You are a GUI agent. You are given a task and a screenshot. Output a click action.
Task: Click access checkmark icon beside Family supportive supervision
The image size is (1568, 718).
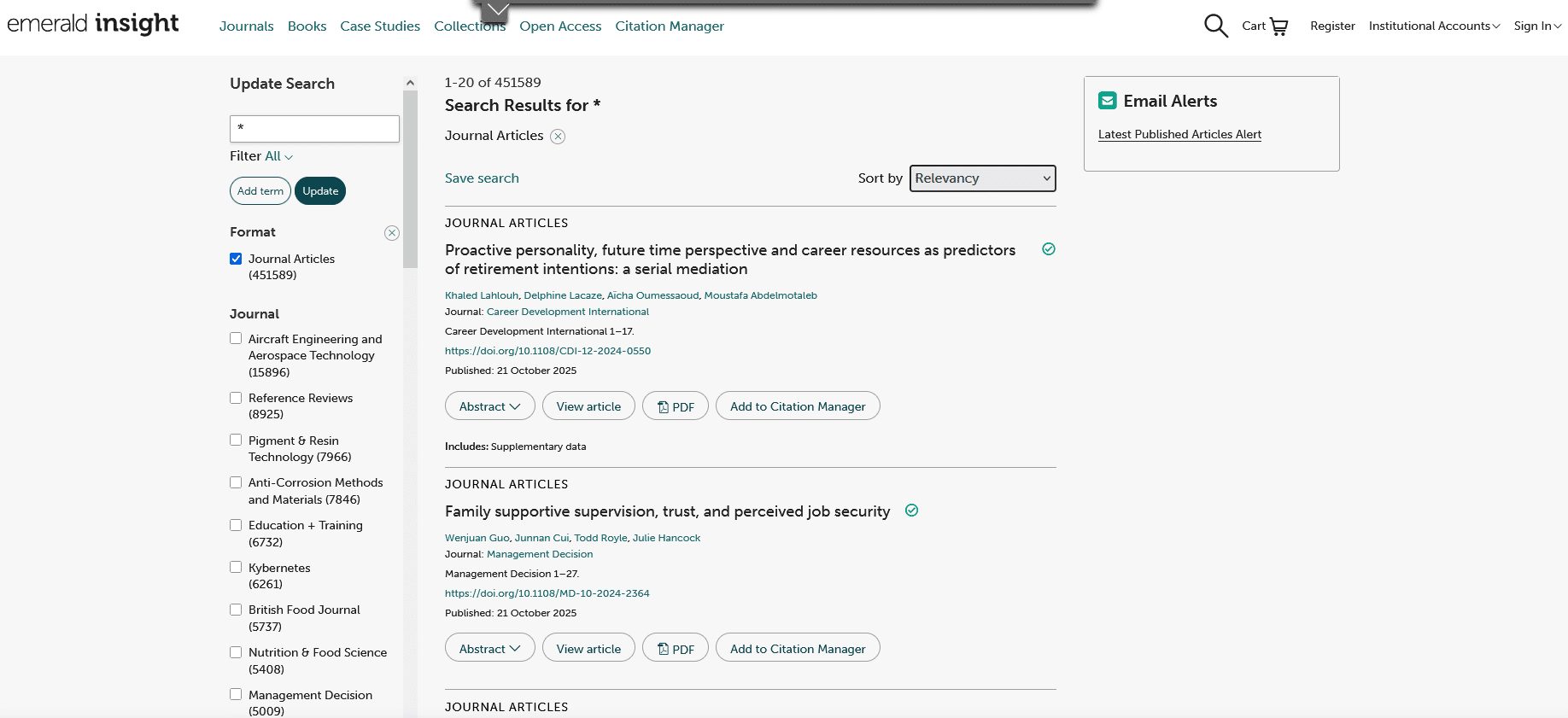click(x=911, y=511)
